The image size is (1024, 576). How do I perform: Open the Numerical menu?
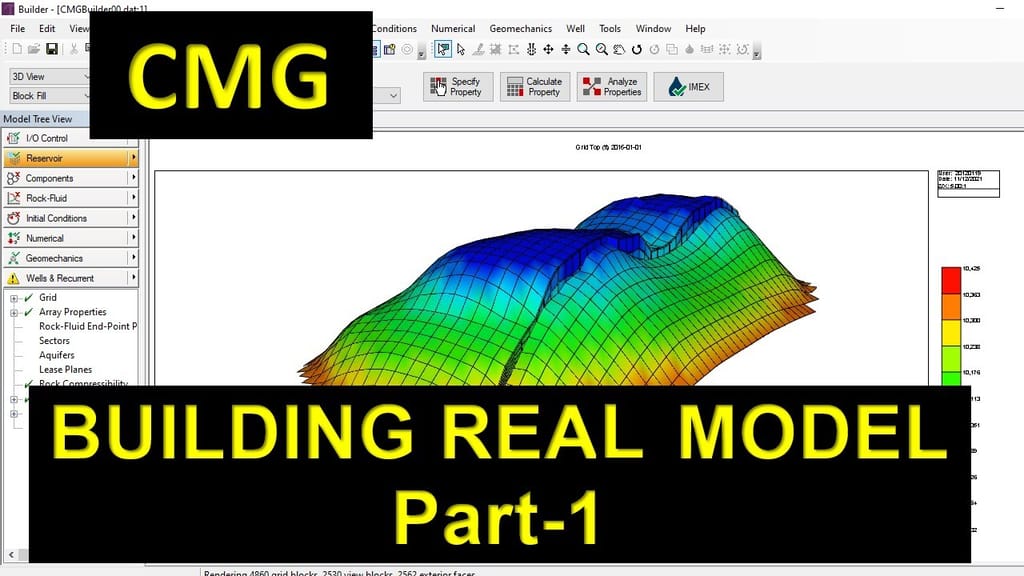(453, 29)
